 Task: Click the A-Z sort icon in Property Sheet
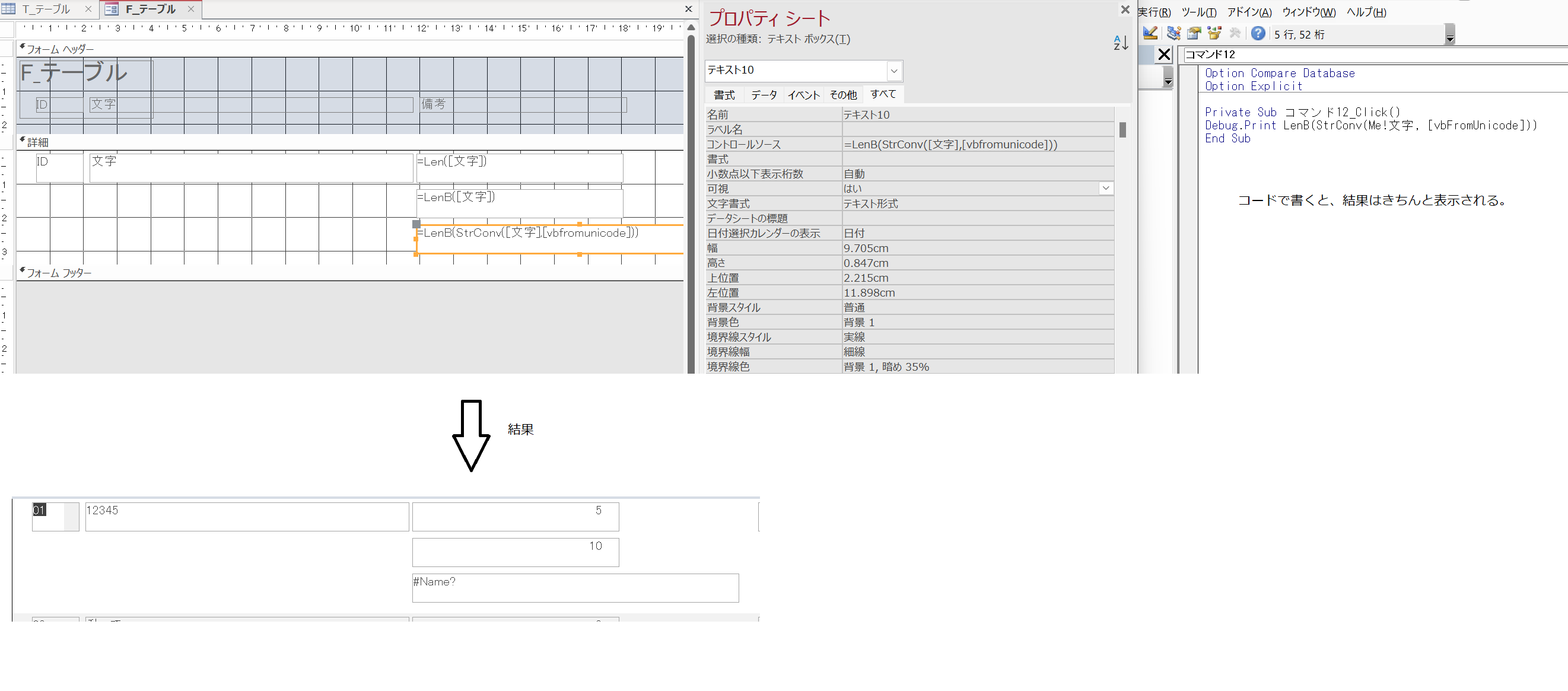pos(1121,43)
